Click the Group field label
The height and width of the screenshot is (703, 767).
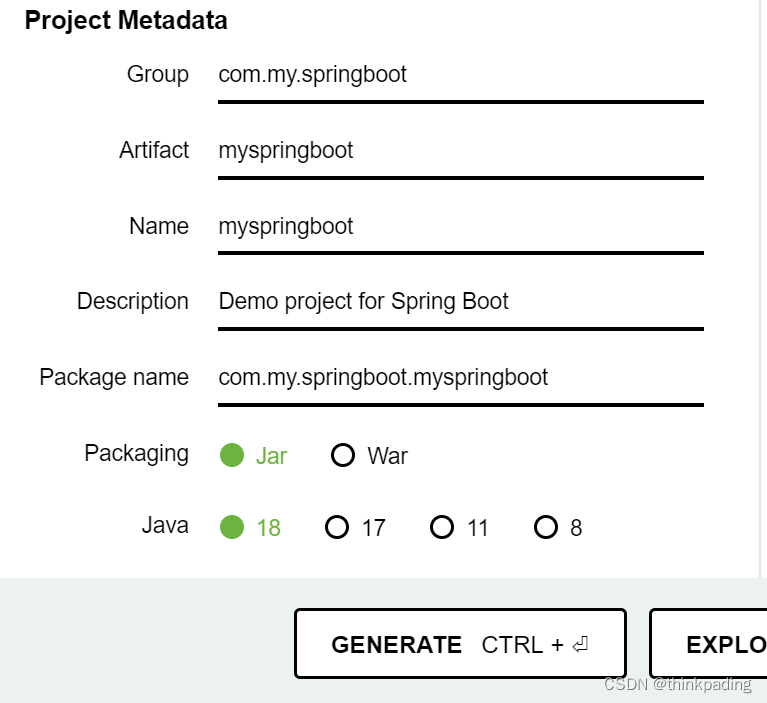(157, 75)
